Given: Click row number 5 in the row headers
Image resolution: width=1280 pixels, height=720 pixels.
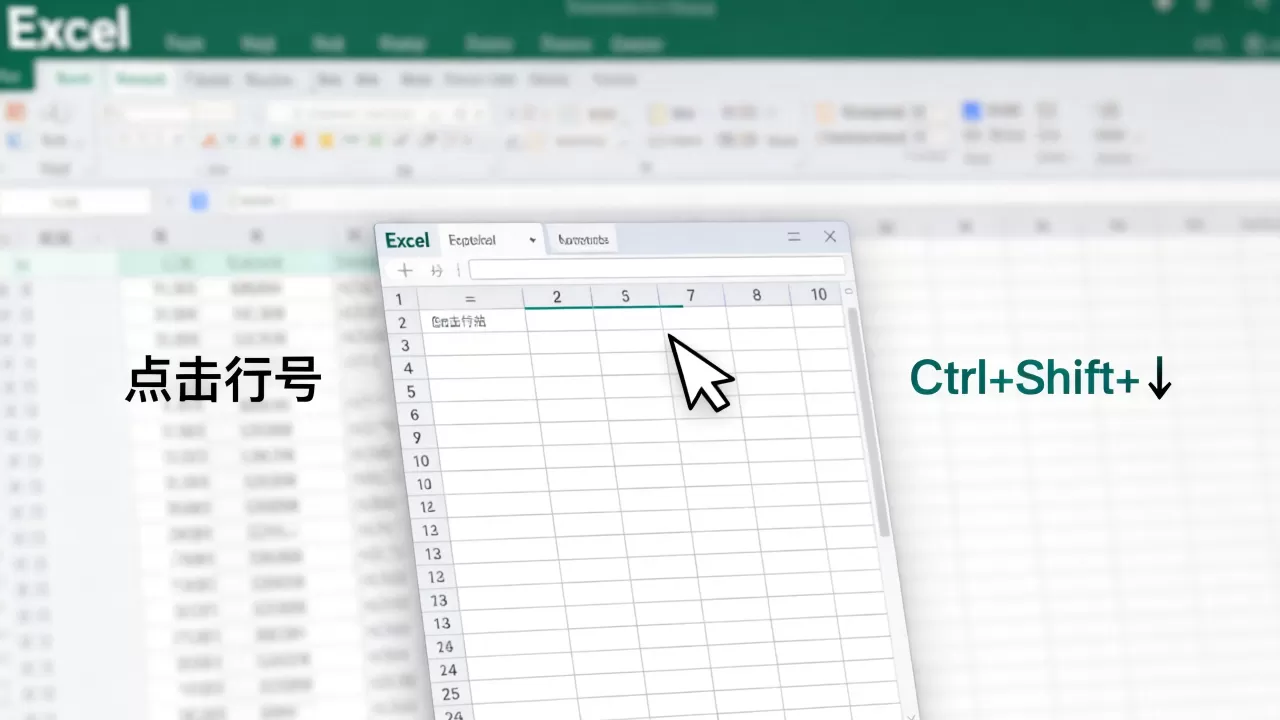Looking at the screenshot, I should pos(411,392).
